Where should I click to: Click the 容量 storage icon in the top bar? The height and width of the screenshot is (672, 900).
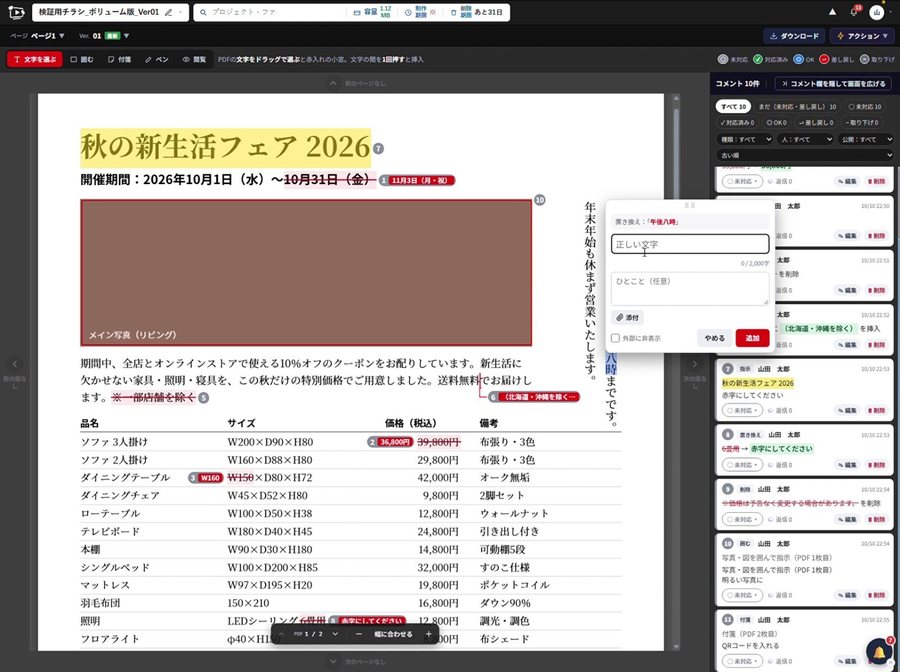357,12
